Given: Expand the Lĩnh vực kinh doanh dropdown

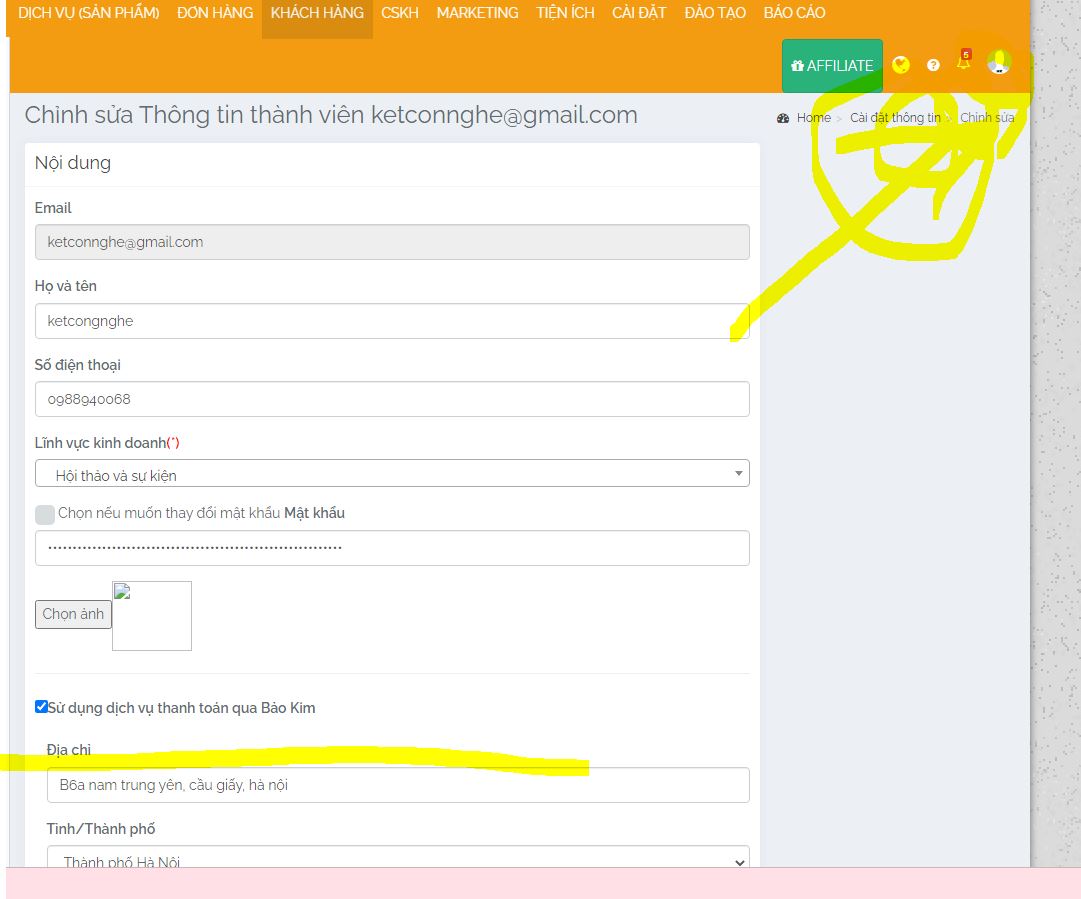Looking at the screenshot, I should coord(392,474).
